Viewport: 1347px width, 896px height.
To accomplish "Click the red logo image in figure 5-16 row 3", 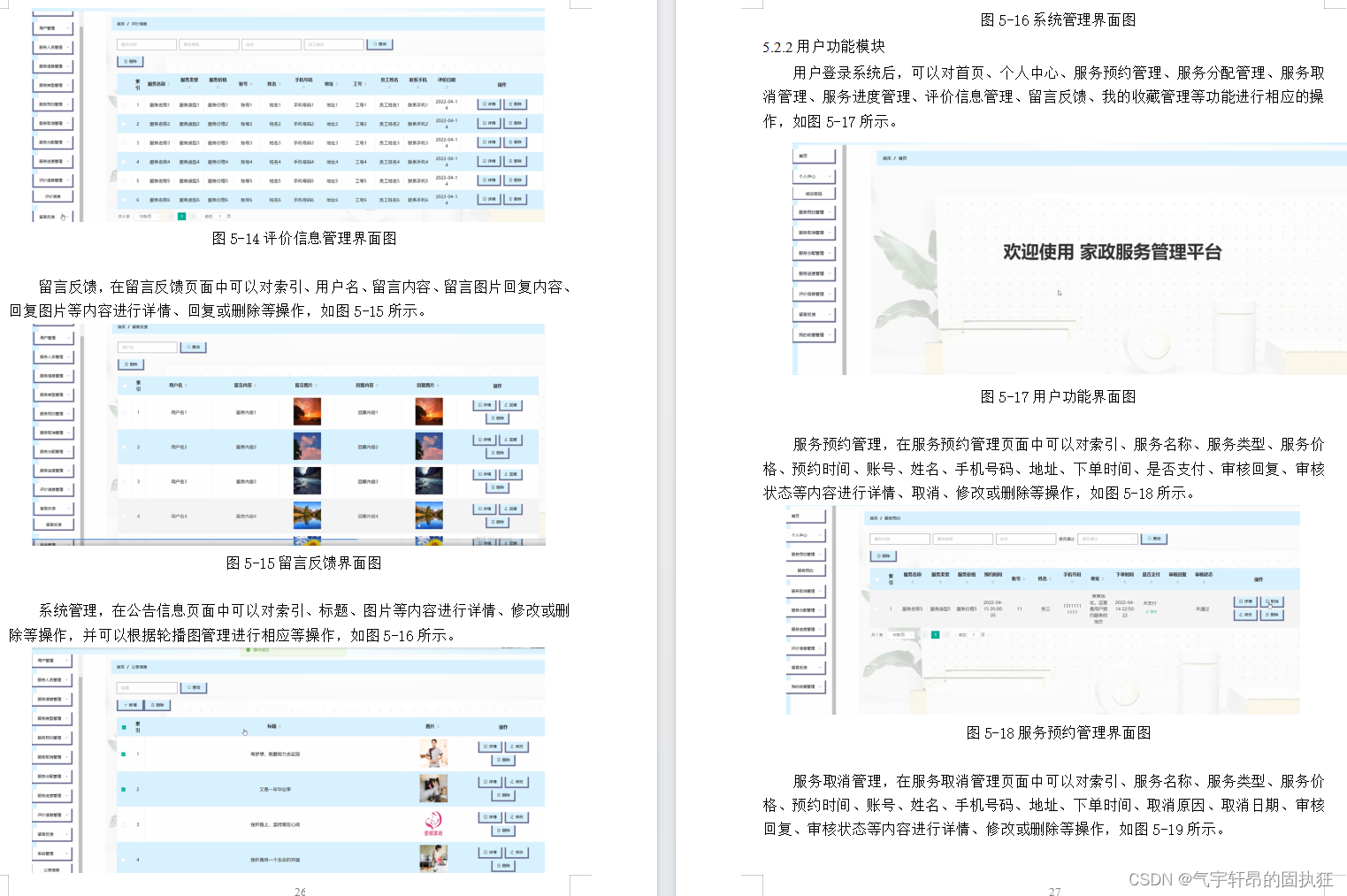I will (433, 823).
